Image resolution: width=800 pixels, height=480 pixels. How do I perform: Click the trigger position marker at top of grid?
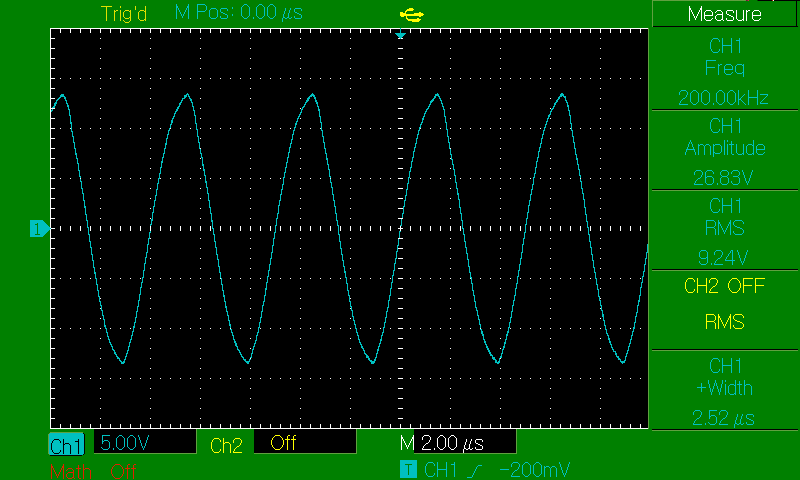click(x=400, y=36)
